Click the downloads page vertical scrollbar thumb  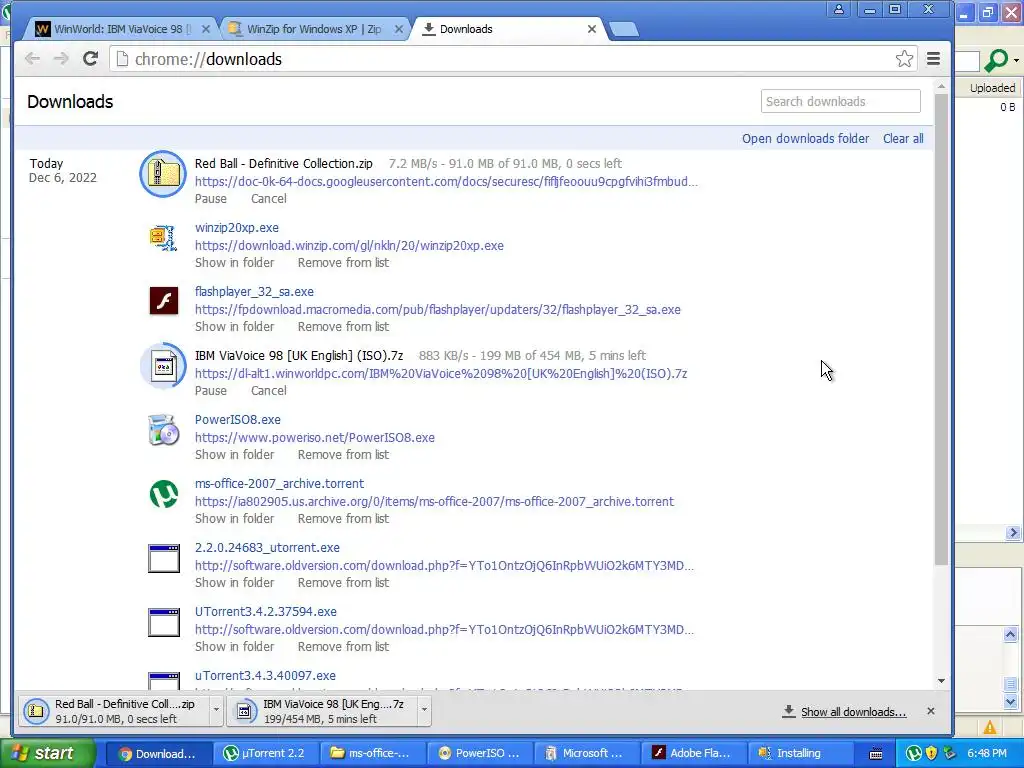click(941, 330)
